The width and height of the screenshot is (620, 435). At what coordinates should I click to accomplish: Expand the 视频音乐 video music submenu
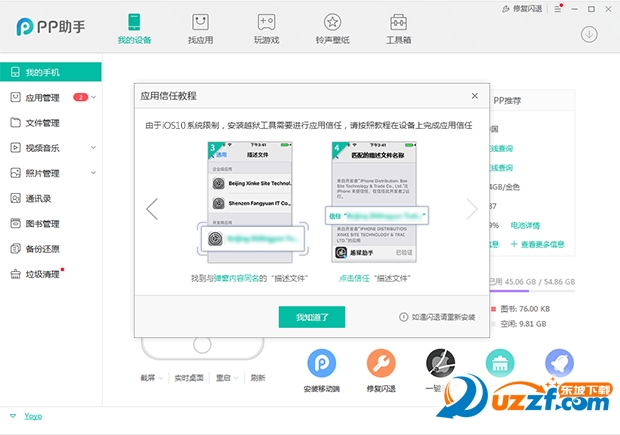[95, 148]
